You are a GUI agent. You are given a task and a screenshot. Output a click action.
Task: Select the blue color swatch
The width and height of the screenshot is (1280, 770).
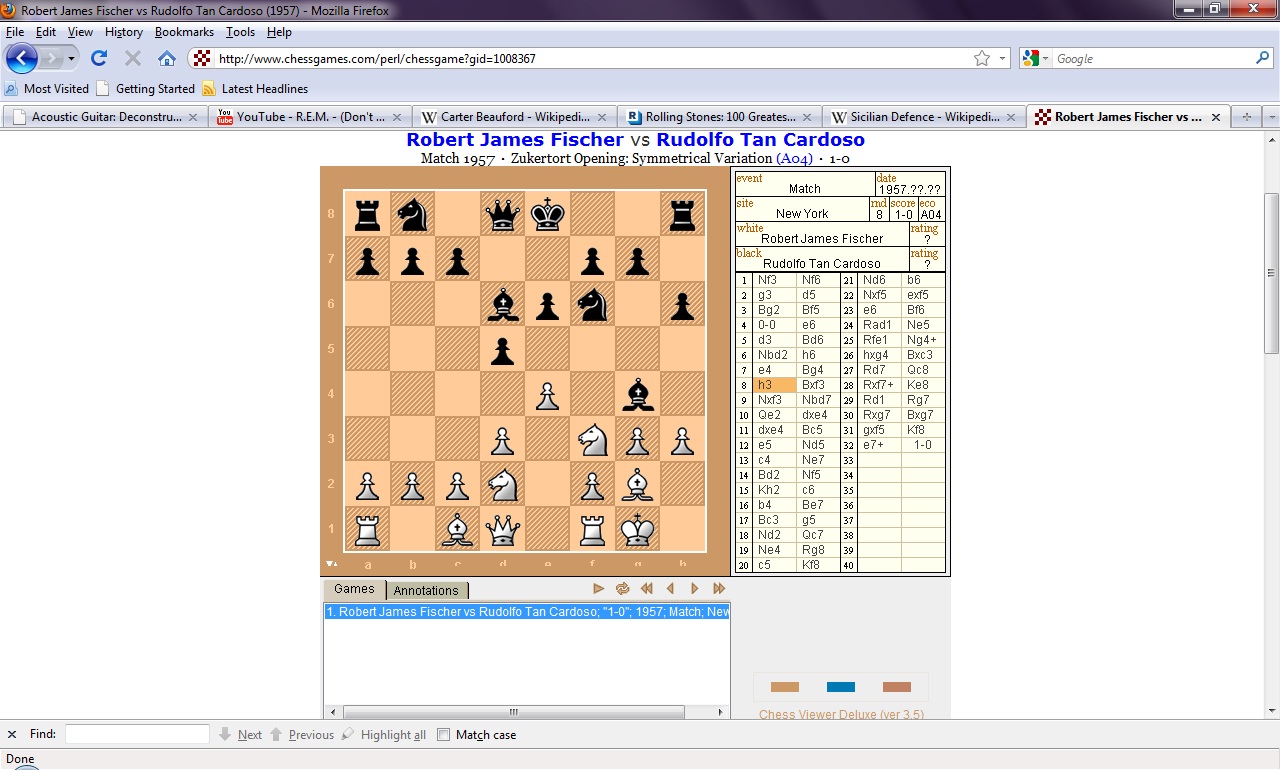pos(841,687)
